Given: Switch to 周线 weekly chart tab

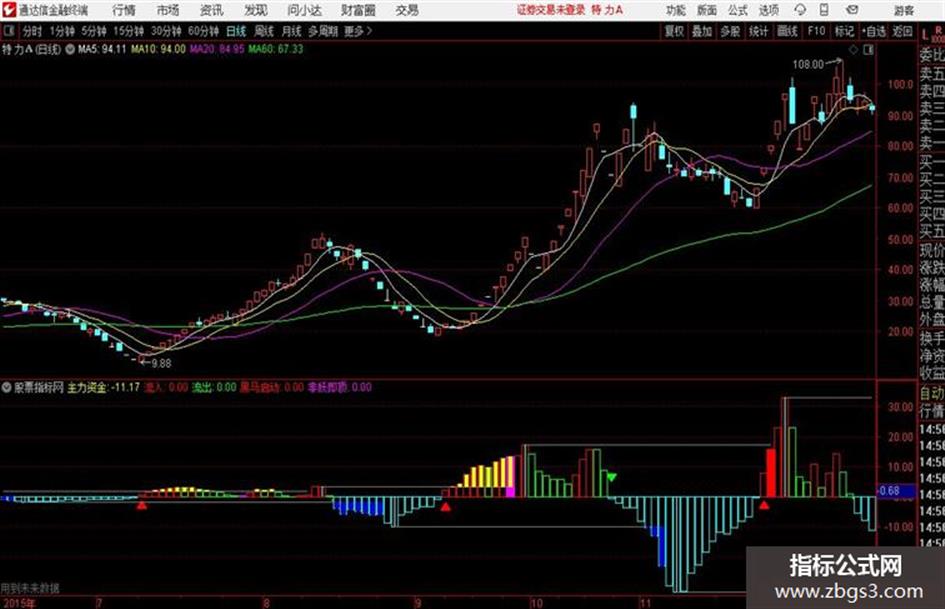Looking at the screenshot, I should (264, 31).
